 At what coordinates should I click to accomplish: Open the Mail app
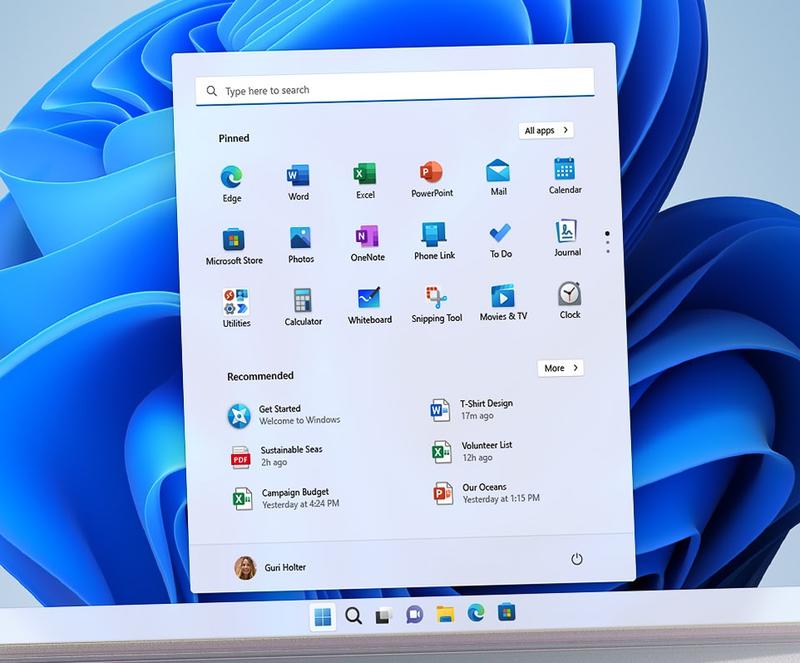(498, 178)
